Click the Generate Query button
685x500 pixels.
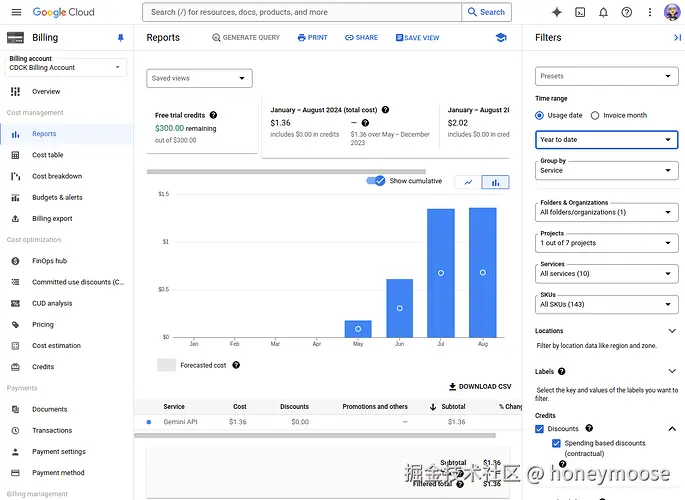[x=246, y=38]
